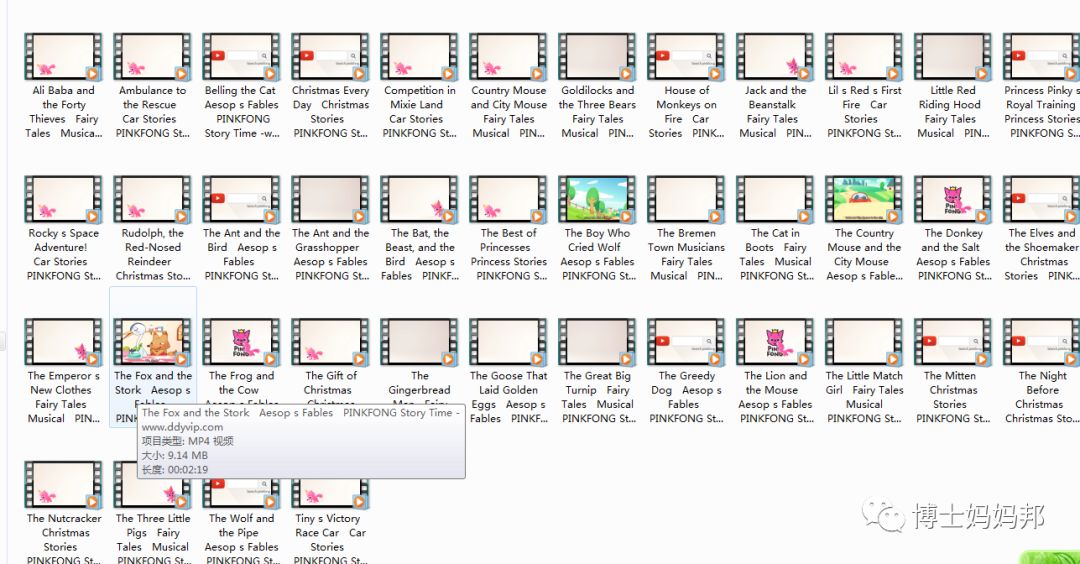The width and height of the screenshot is (1080, 564).
Task: Select Lil's Red's First Fire video
Action: pos(864,56)
